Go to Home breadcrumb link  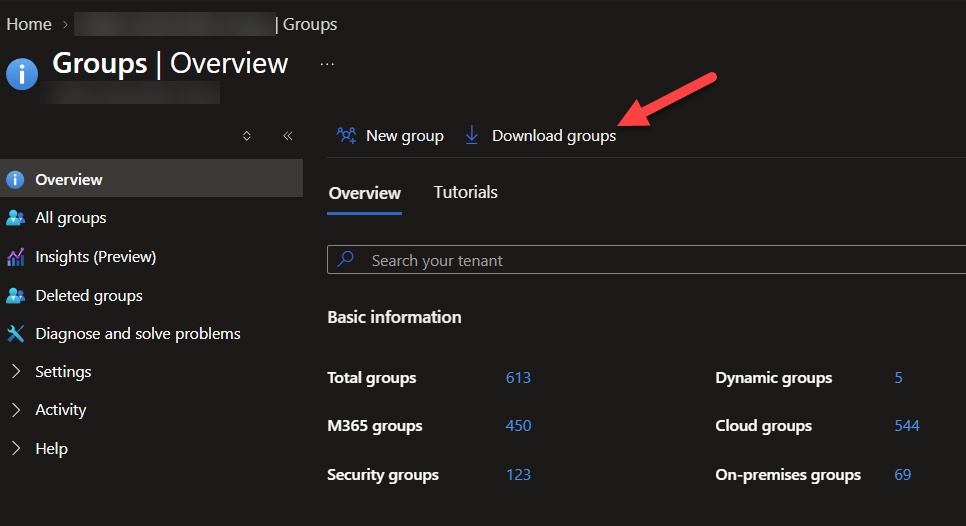pos(29,24)
